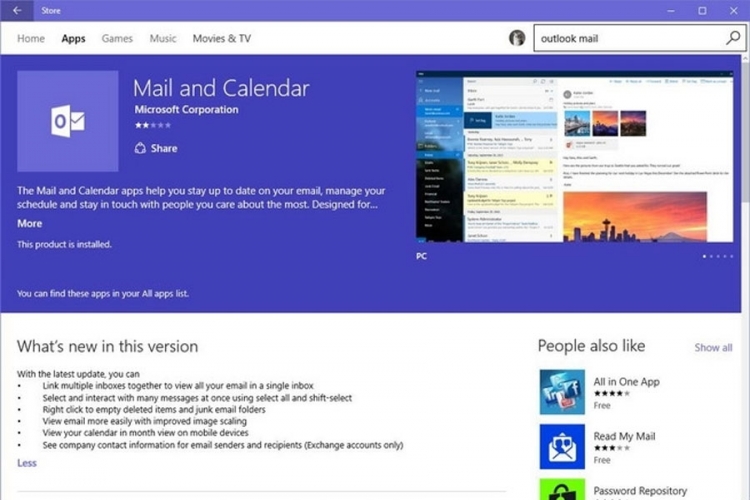Select the Apps tab

click(x=73, y=38)
